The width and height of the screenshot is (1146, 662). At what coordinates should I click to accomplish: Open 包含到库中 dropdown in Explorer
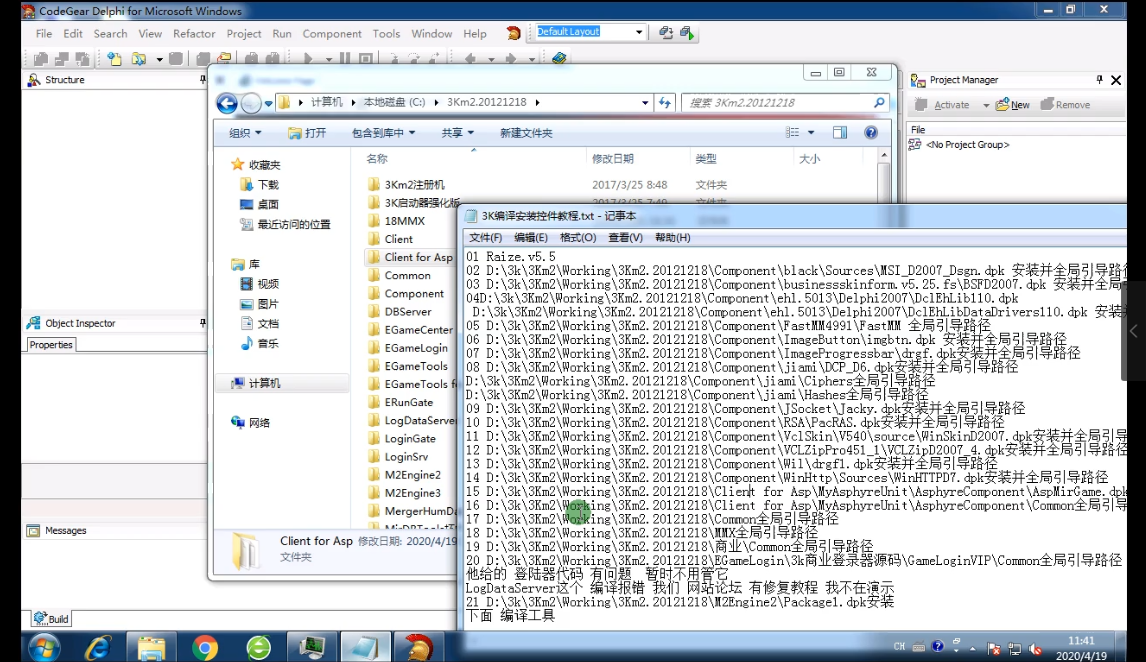pos(384,132)
